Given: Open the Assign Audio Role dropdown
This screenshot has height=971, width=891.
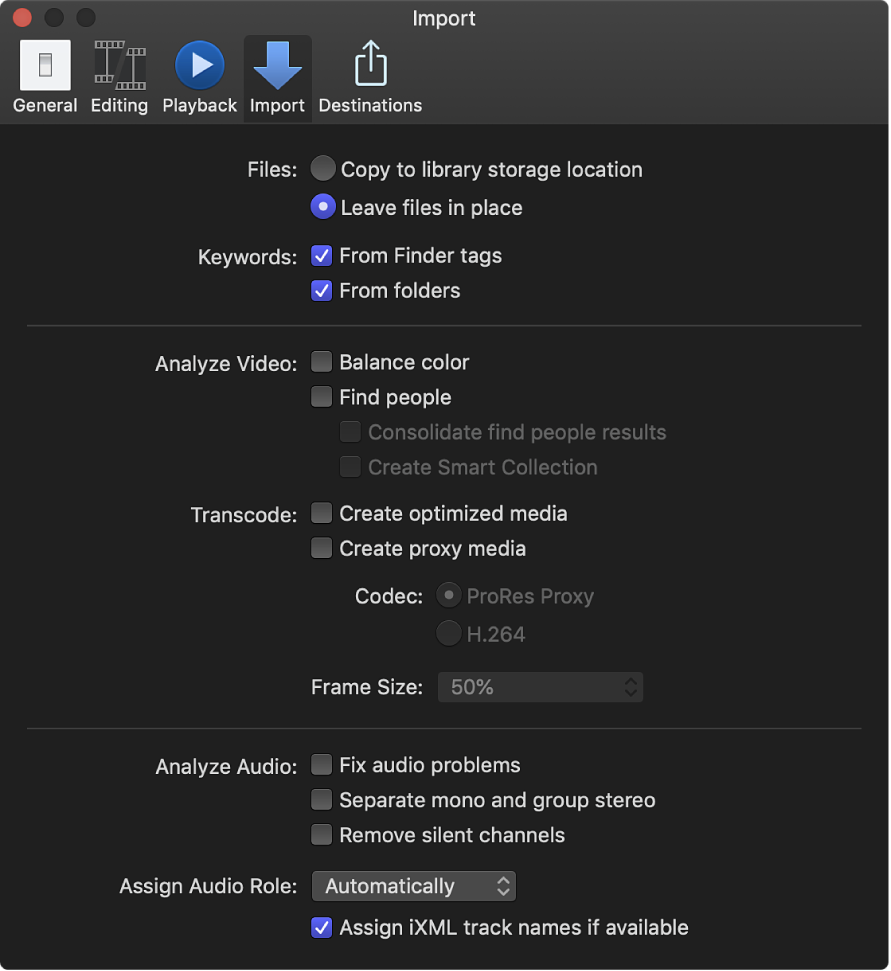Looking at the screenshot, I should tap(414, 886).
